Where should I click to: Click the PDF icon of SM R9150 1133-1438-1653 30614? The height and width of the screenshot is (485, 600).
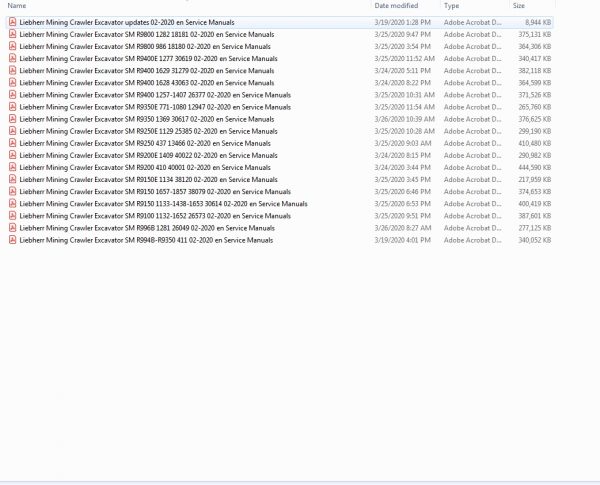click(13, 203)
